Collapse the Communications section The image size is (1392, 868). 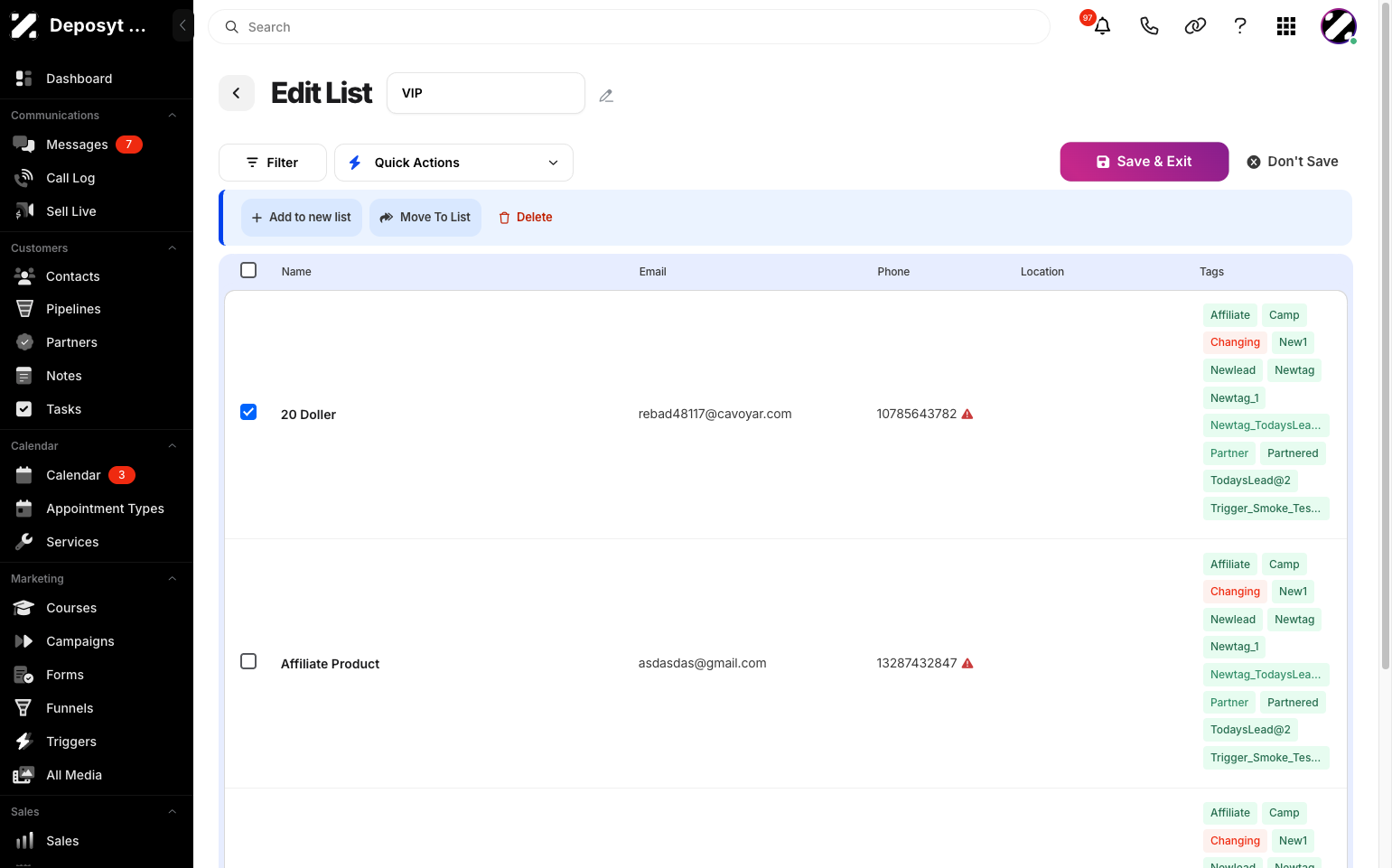click(172, 116)
